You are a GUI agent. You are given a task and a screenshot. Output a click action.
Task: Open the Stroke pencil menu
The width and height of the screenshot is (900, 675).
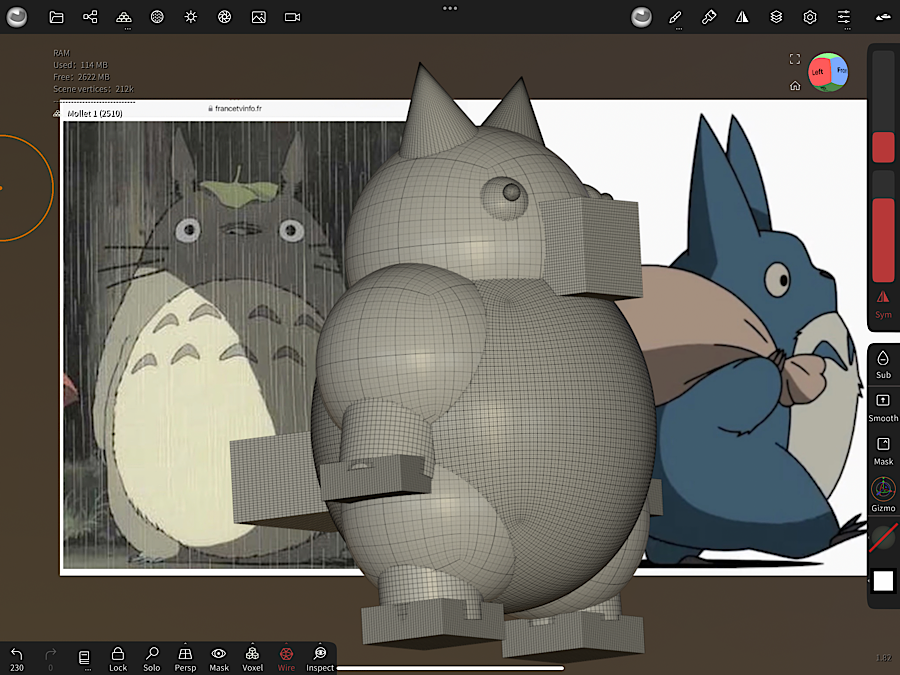pyautogui.click(x=675, y=17)
